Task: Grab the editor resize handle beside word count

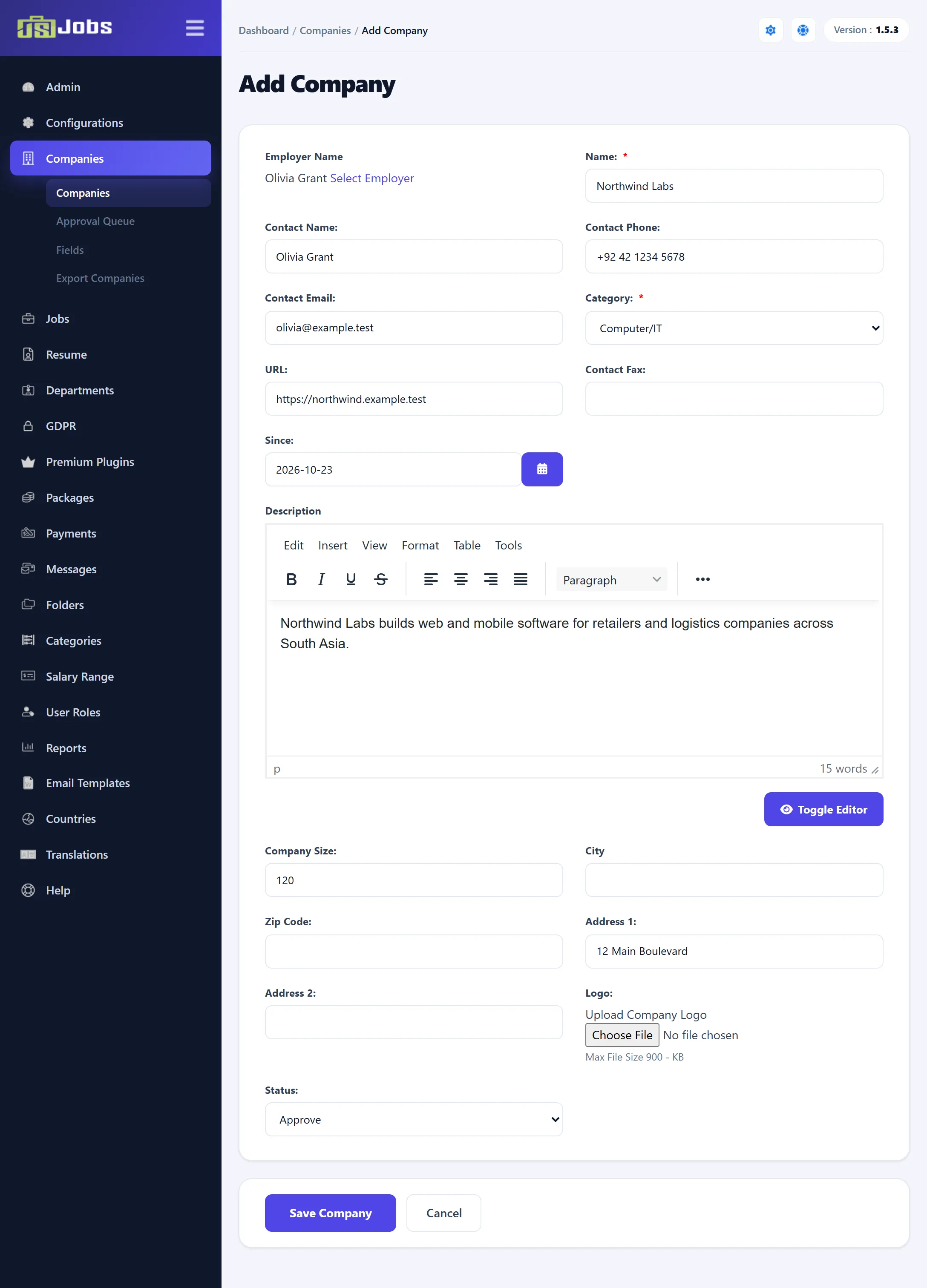Action: click(875, 770)
